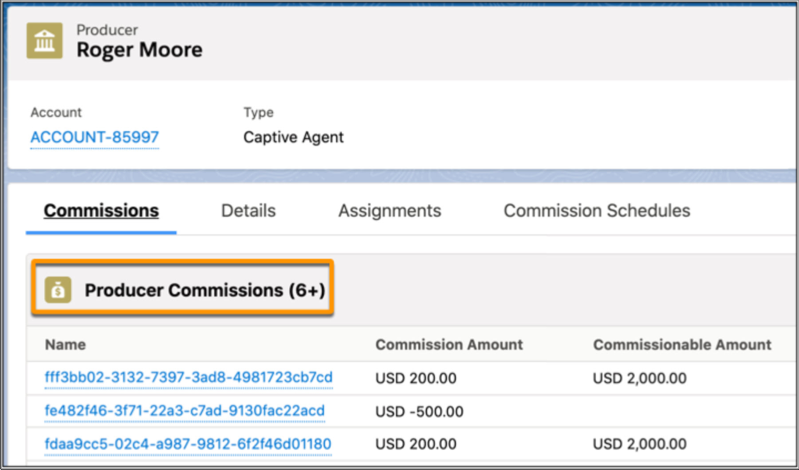
Task: Open the Producer Commissions (6+) related list
Action: tap(205, 290)
